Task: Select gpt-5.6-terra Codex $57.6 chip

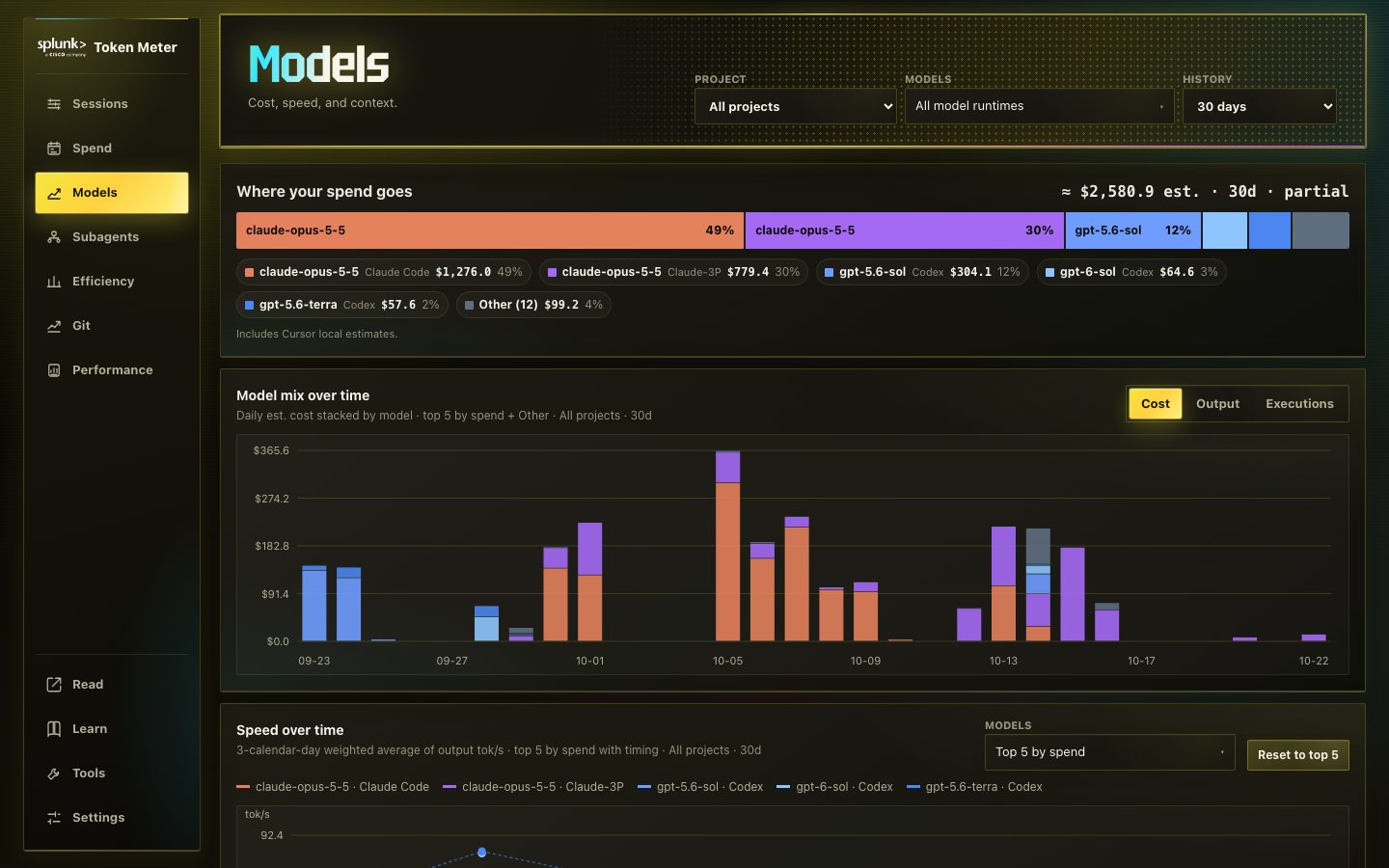Action: coord(342,305)
